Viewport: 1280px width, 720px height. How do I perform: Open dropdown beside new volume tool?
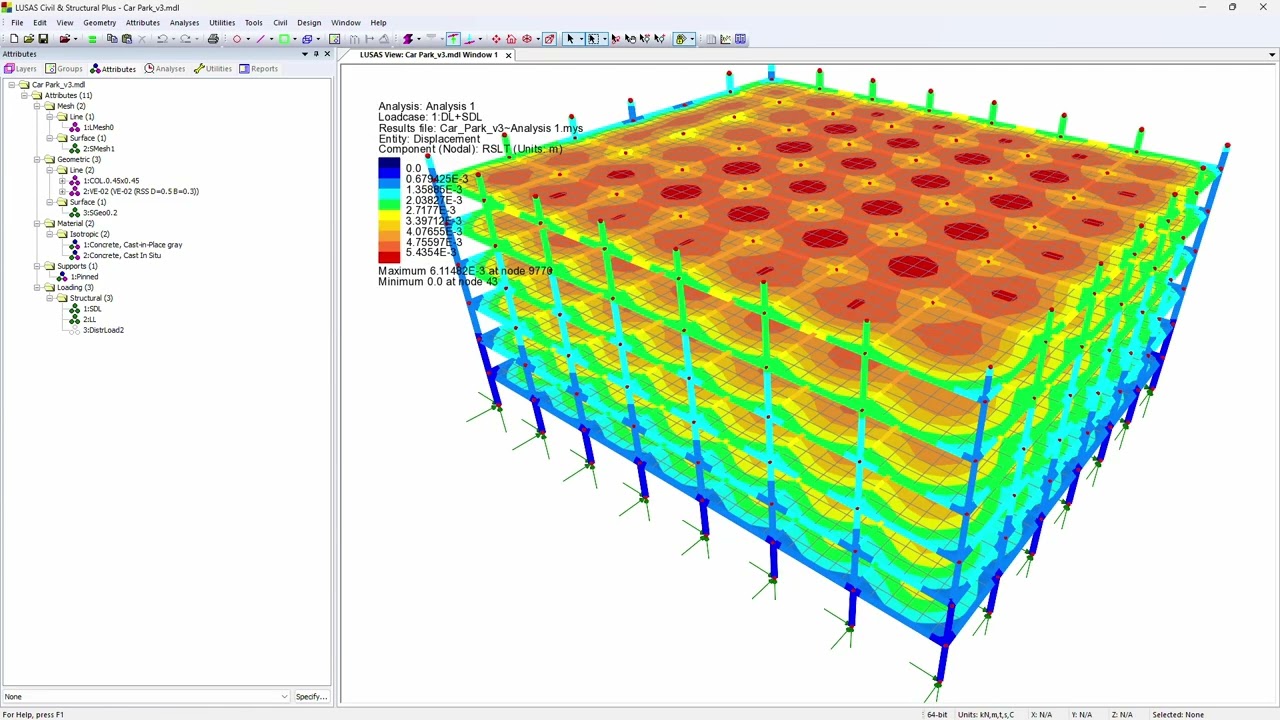tap(318, 39)
